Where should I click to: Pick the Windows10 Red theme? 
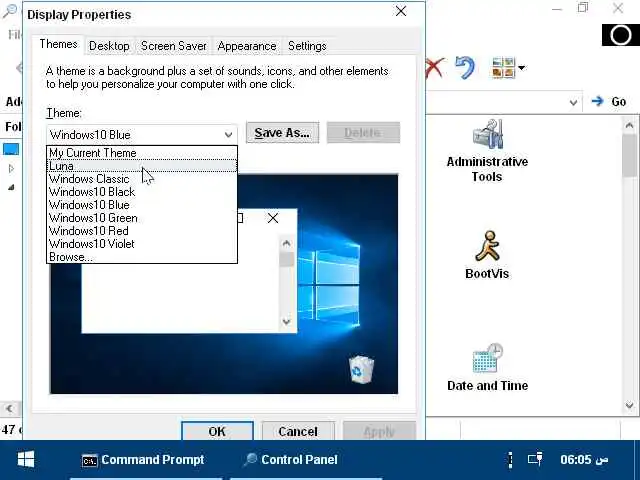142,231
